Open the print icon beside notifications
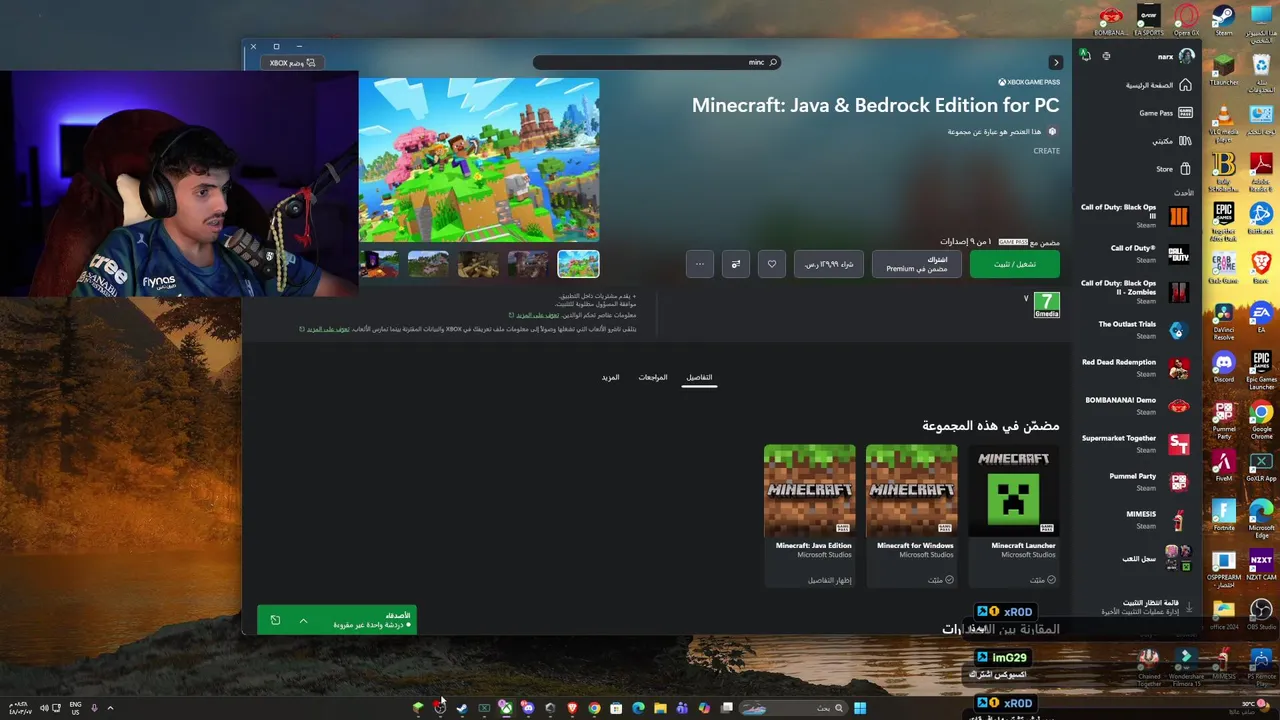 (1106, 56)
